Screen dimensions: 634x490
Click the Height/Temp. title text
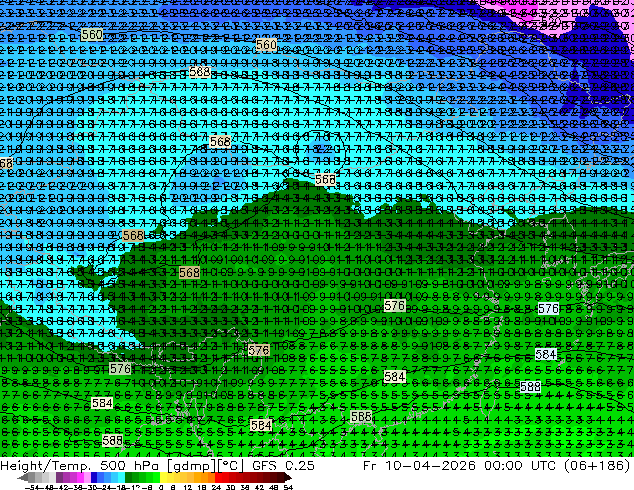coord(45,466)
